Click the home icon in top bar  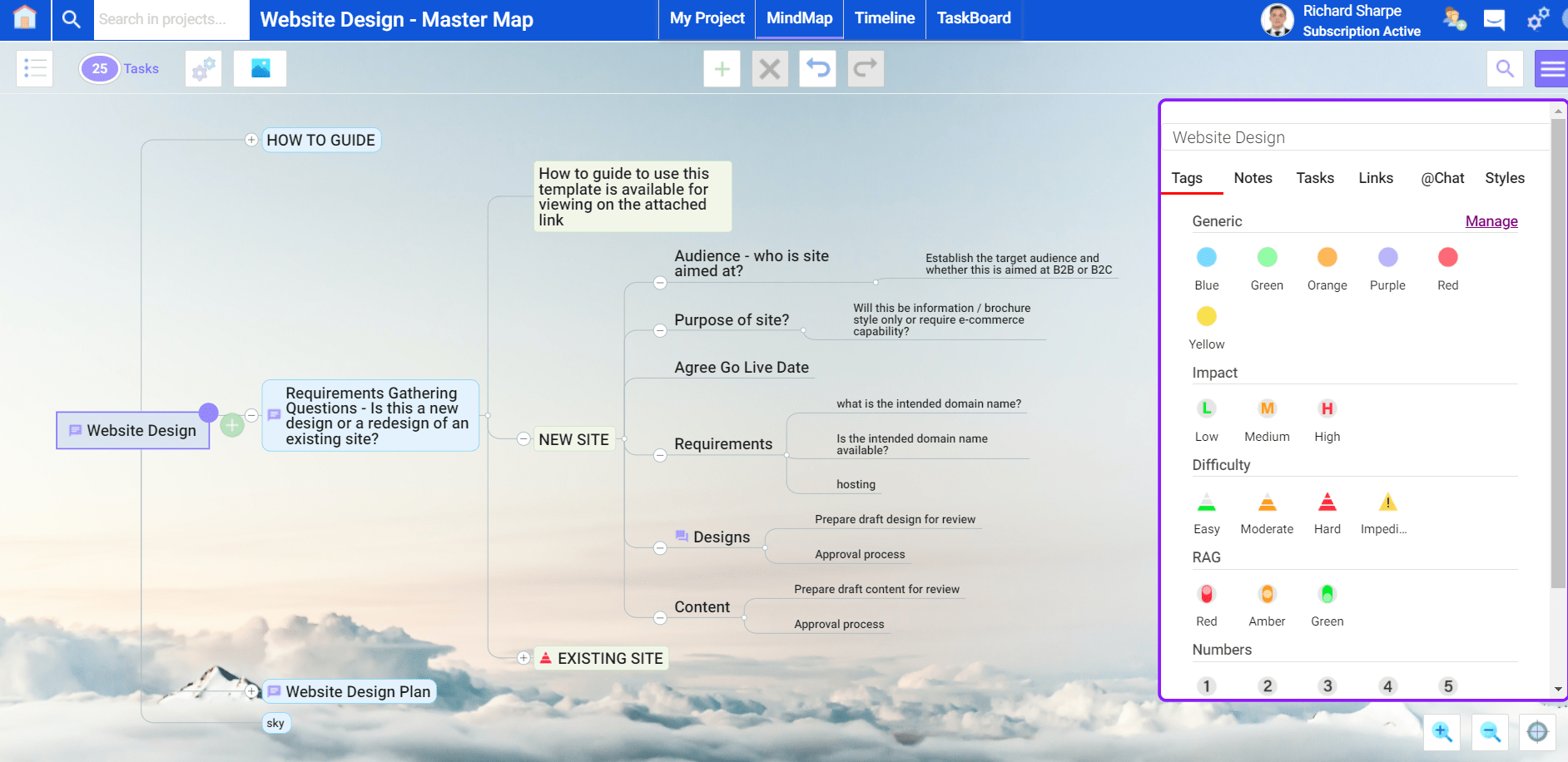click(25, 18)
